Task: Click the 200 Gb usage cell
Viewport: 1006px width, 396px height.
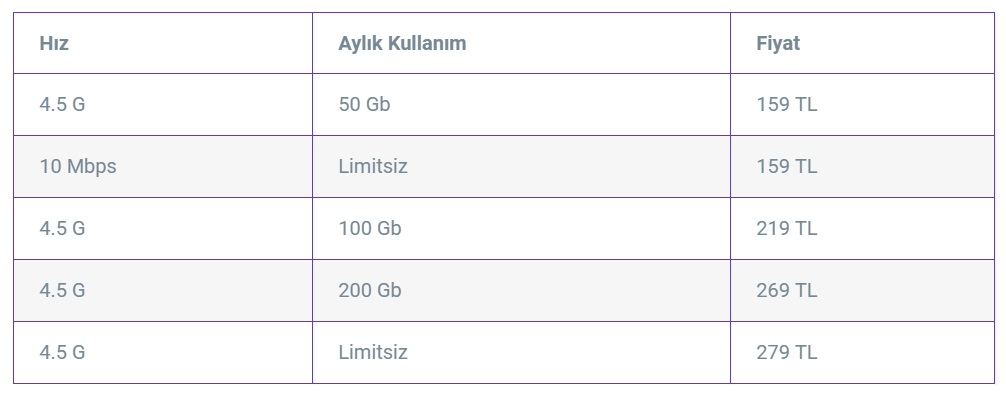Action: coord(521,290)
